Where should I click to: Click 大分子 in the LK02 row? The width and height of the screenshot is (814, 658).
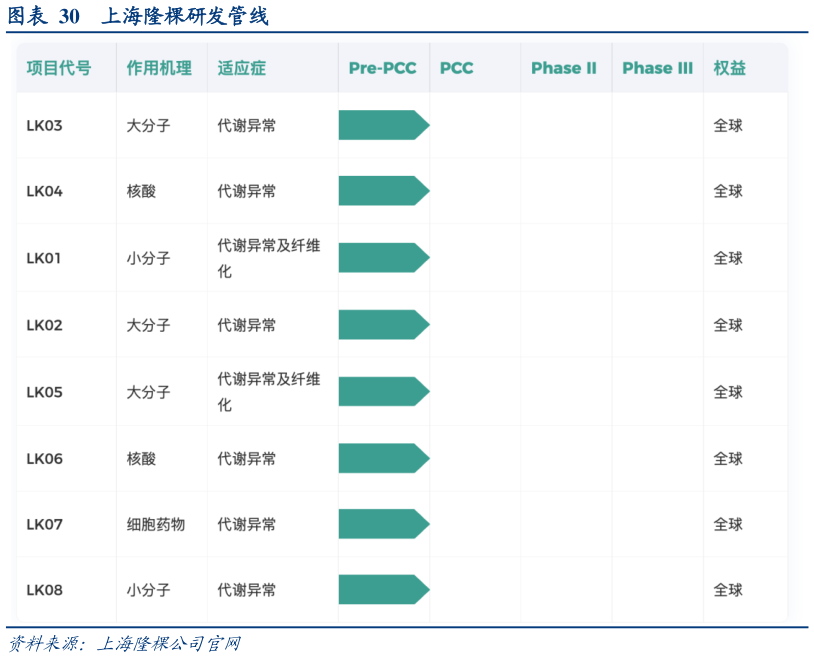(148, 325)
